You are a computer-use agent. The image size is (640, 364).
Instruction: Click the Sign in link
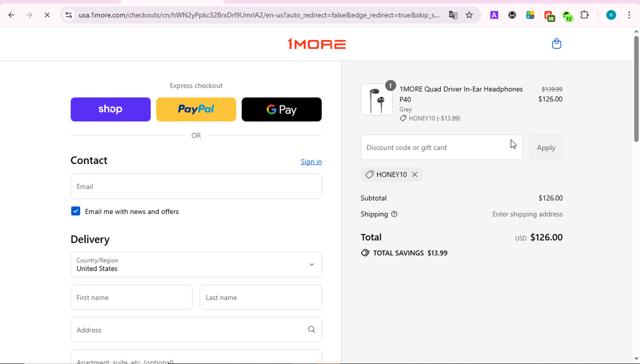point(311,162)
